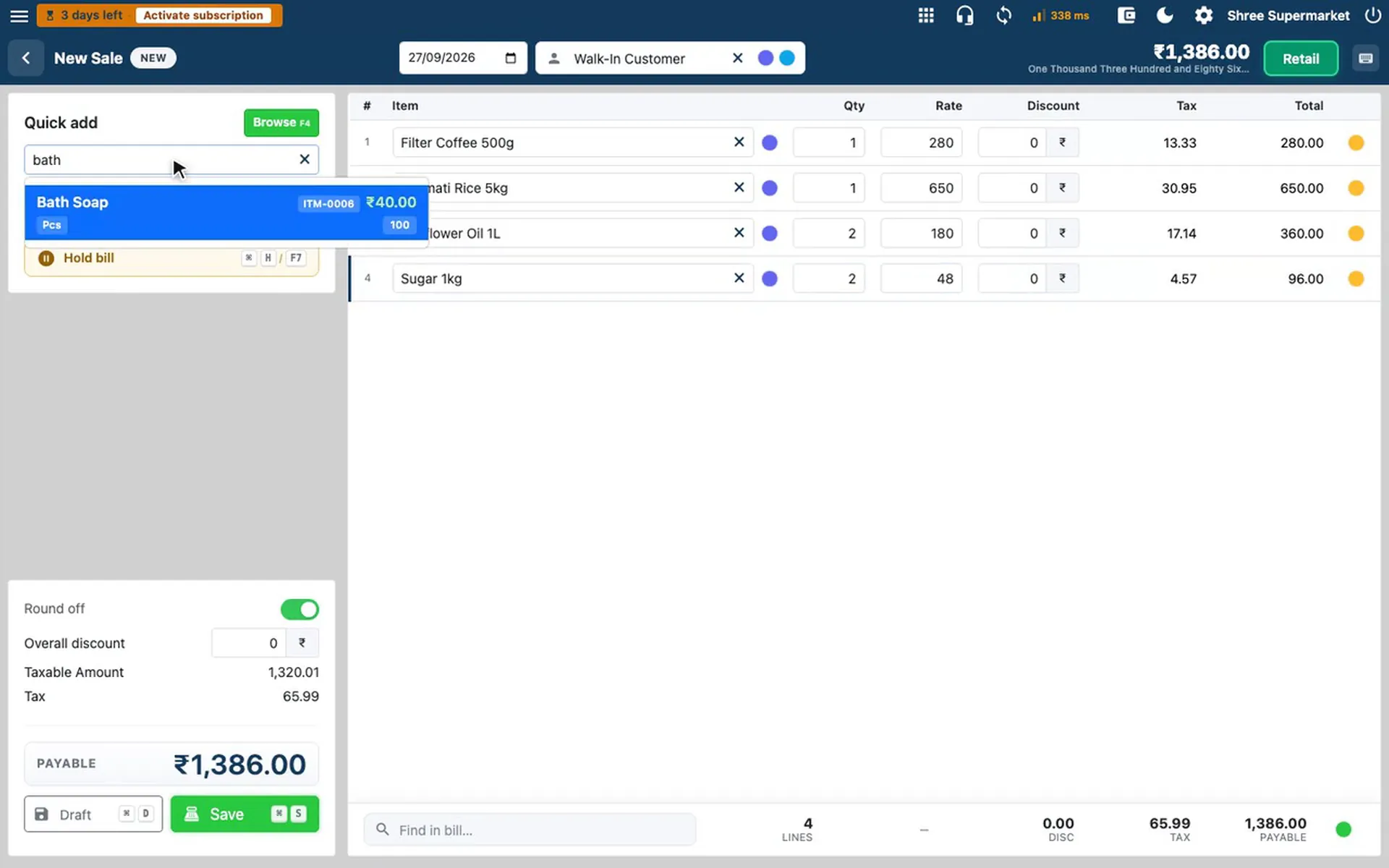Click purple dot on Filter Coffee row

(770, 142)
